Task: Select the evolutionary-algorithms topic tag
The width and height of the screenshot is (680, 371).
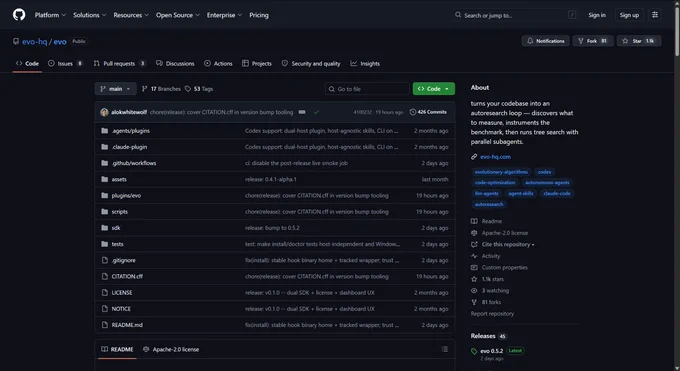Action: pyautogui.click(x=501, y=172)
